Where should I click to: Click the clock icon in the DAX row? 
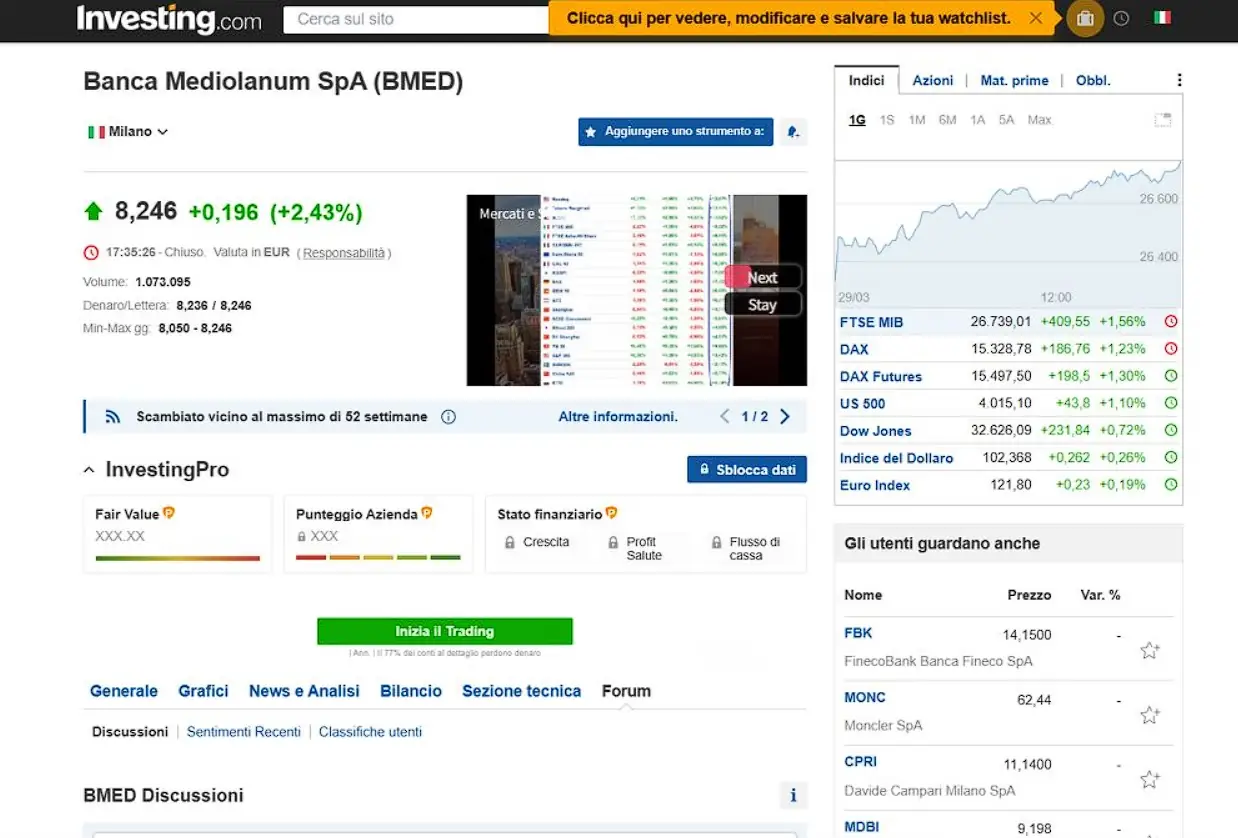[x=1171, y=349]
